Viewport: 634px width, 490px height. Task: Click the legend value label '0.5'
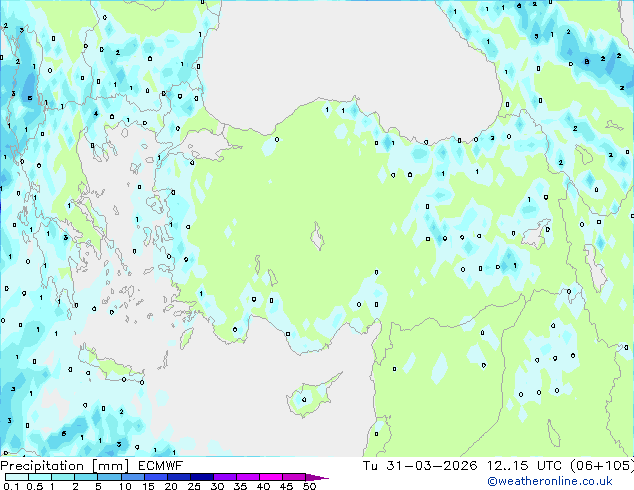(x=35, y=486)
